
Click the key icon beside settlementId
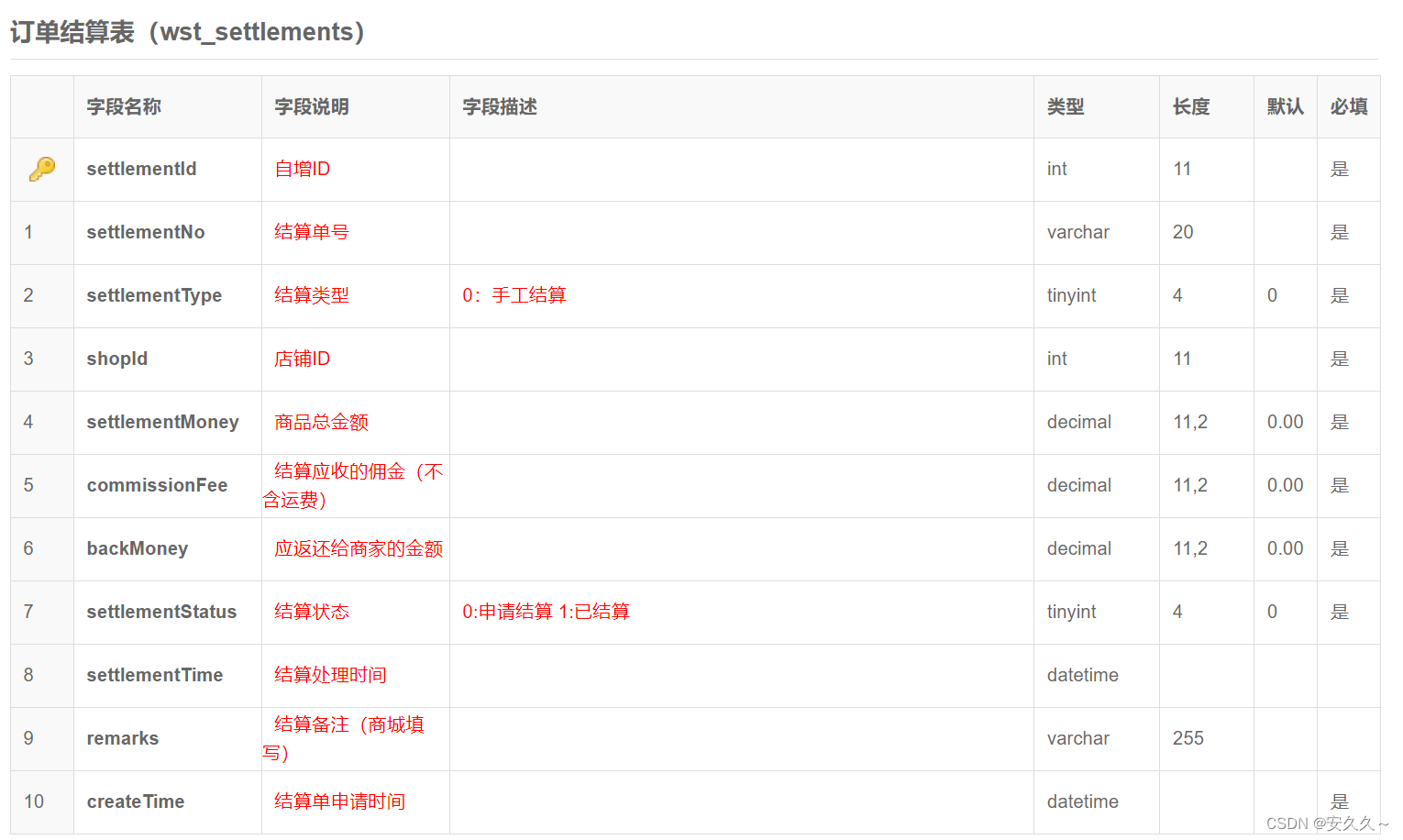click(x=40, y=169)
